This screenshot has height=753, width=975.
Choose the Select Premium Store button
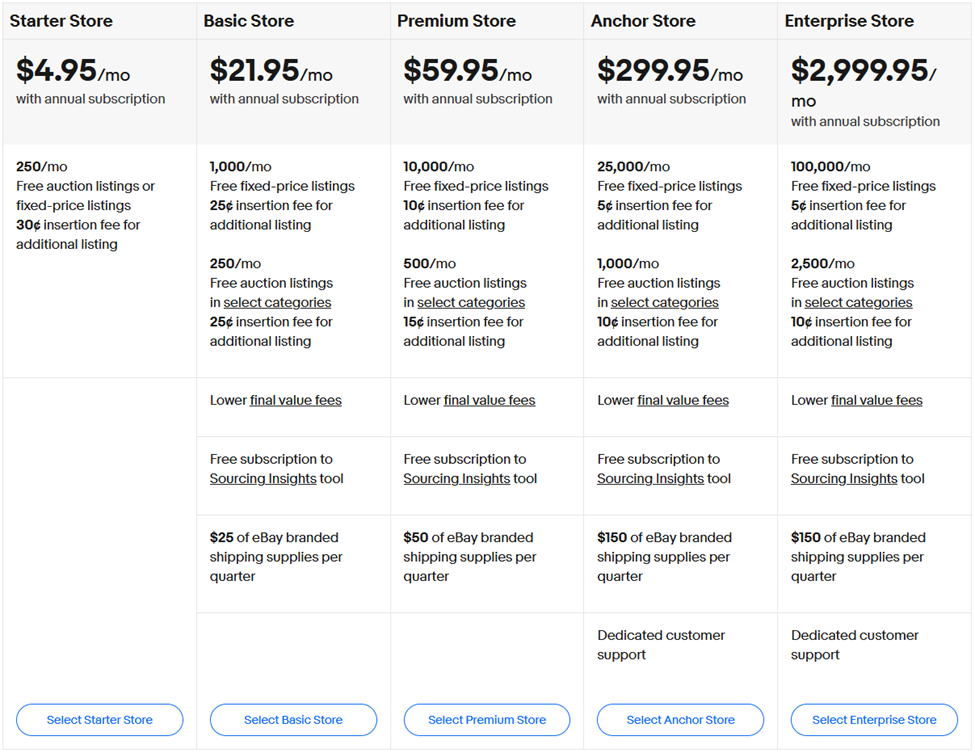point(487,720)
